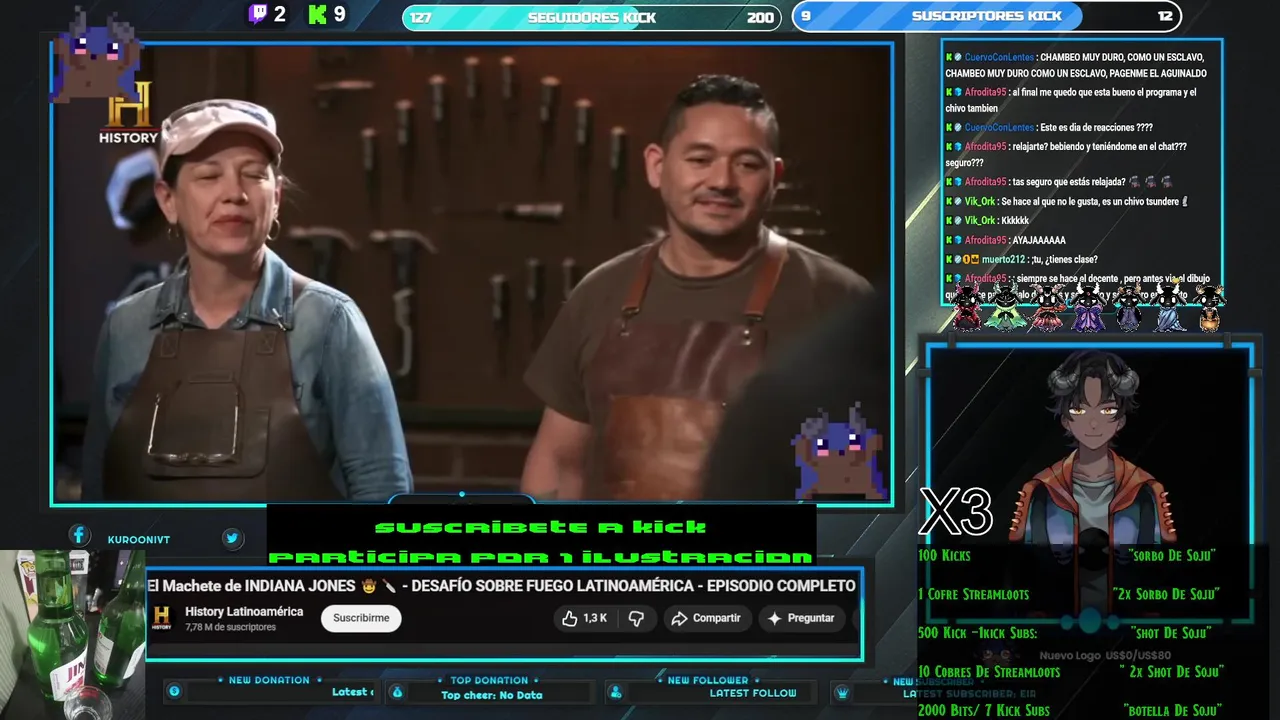Click the 12 subscribers goal number
Screen dimensions: 1280x720
tap(1165, 16)
